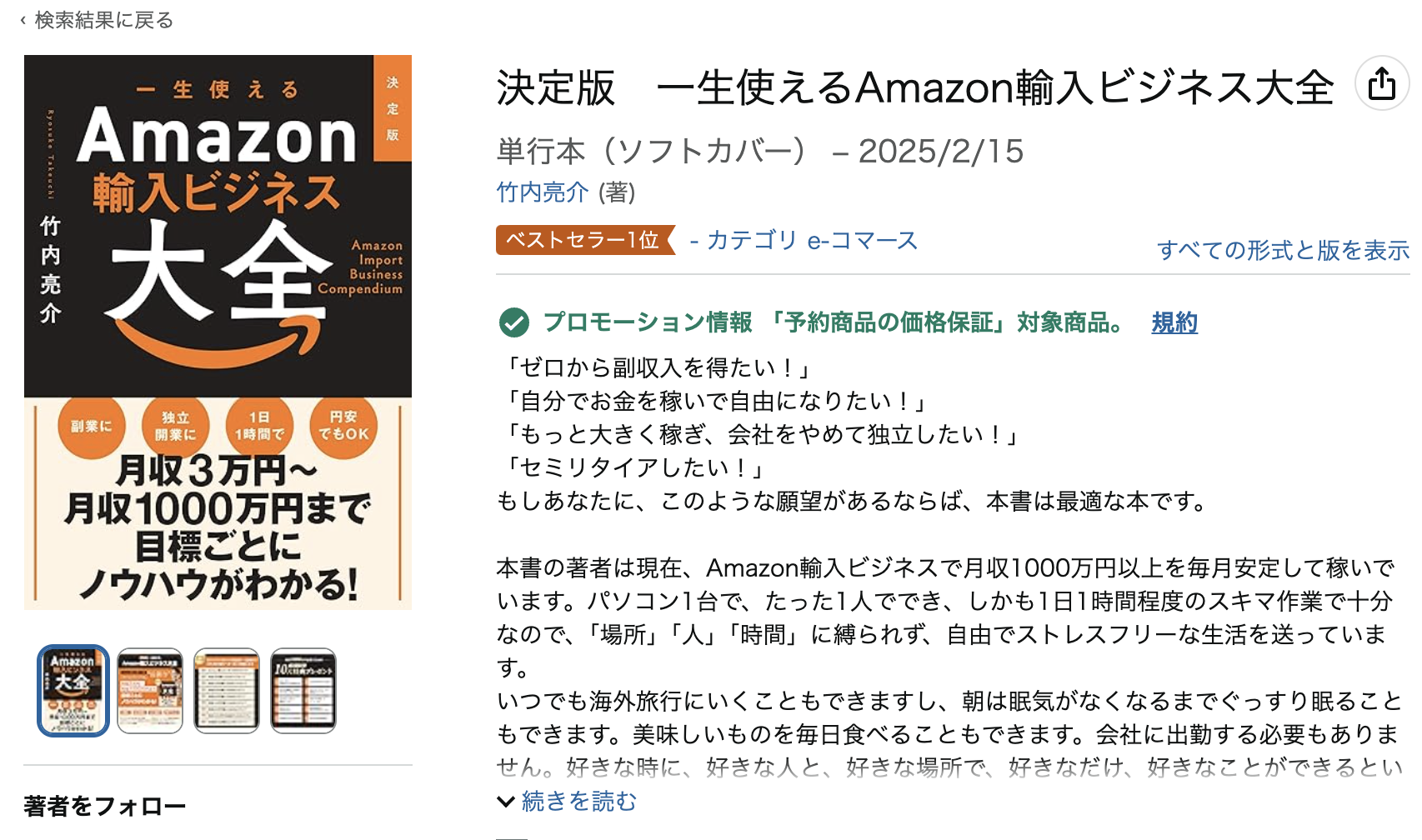Select the second thumbnail with orange layout

point(150,691)
